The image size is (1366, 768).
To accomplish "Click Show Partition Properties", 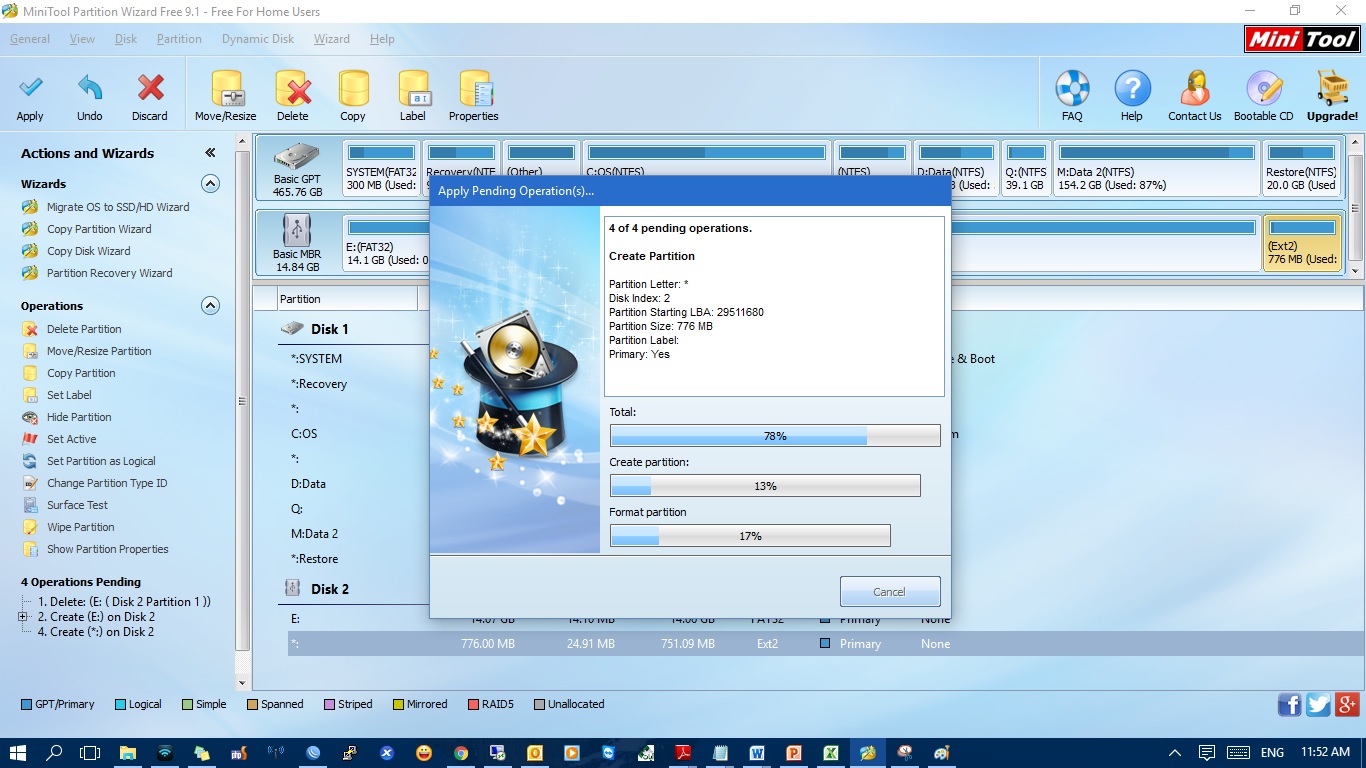I will click(x=108, y=549).
